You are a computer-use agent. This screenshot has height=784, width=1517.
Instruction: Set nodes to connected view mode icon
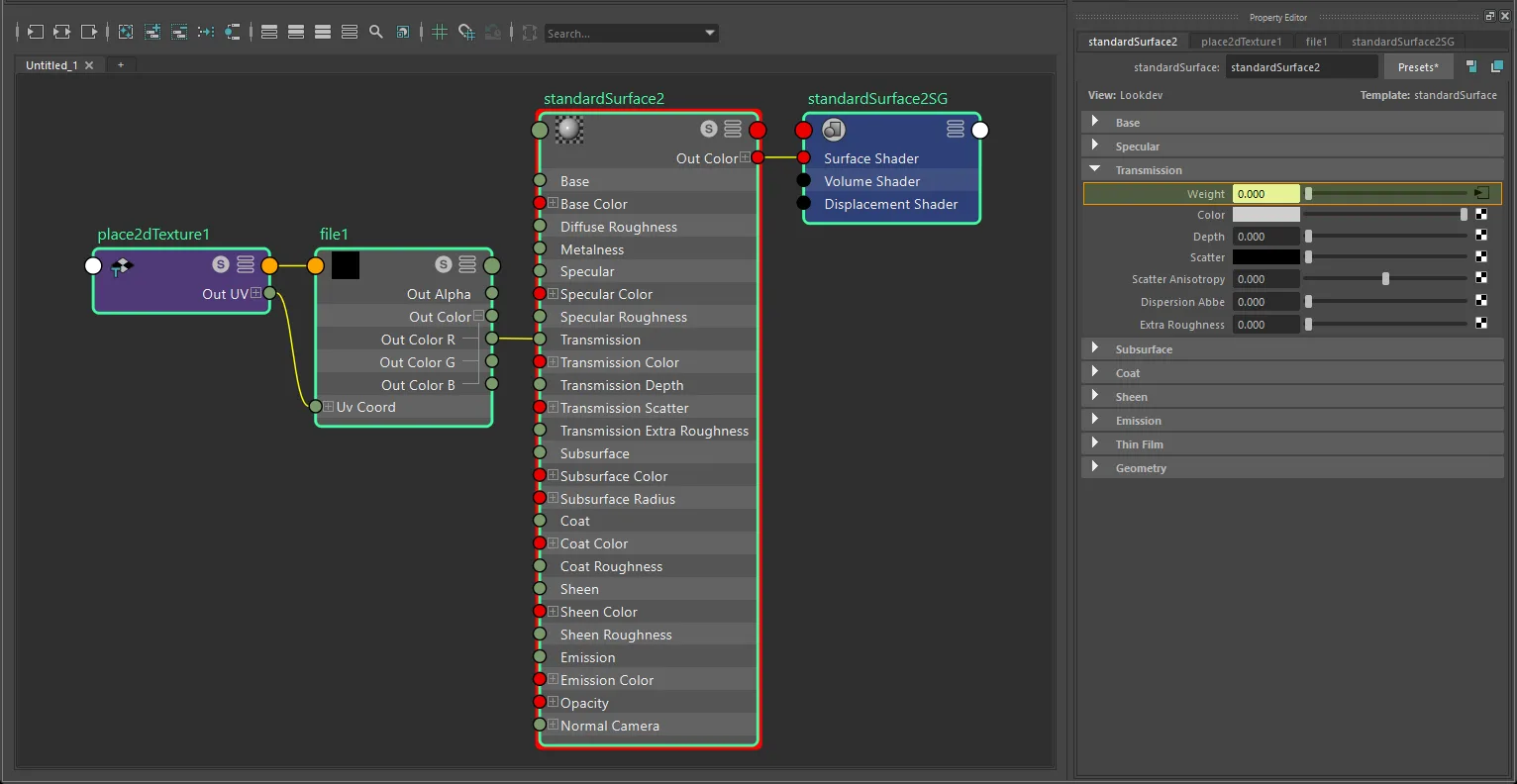[296, 33]
